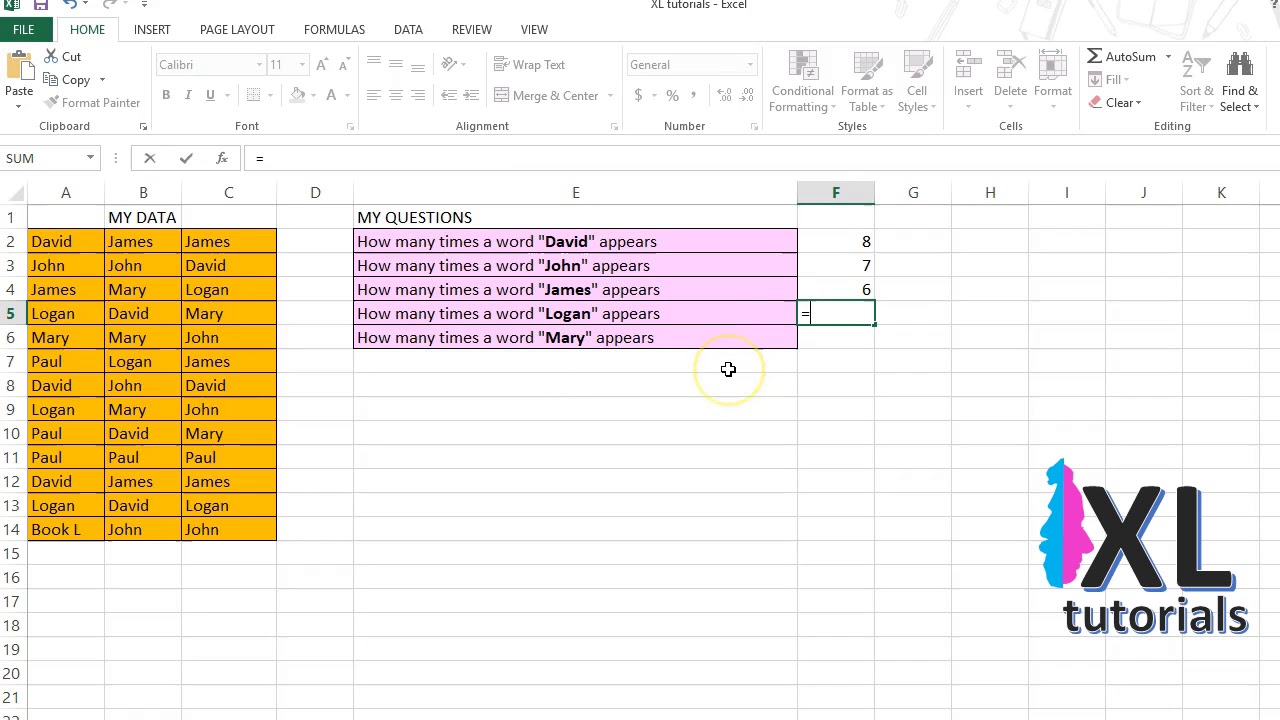Select column F header
The height and width of the screenshot is (720, 1280).
[x=836, y=193]
